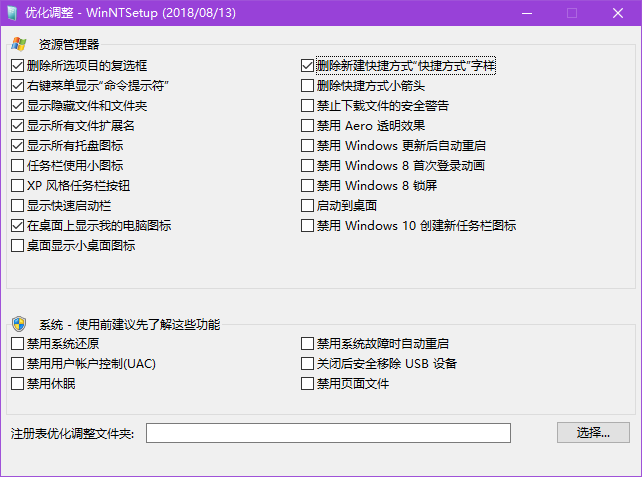
Task: Enable 任务栏使用小图标 option
Action: (x=18, y=166)
